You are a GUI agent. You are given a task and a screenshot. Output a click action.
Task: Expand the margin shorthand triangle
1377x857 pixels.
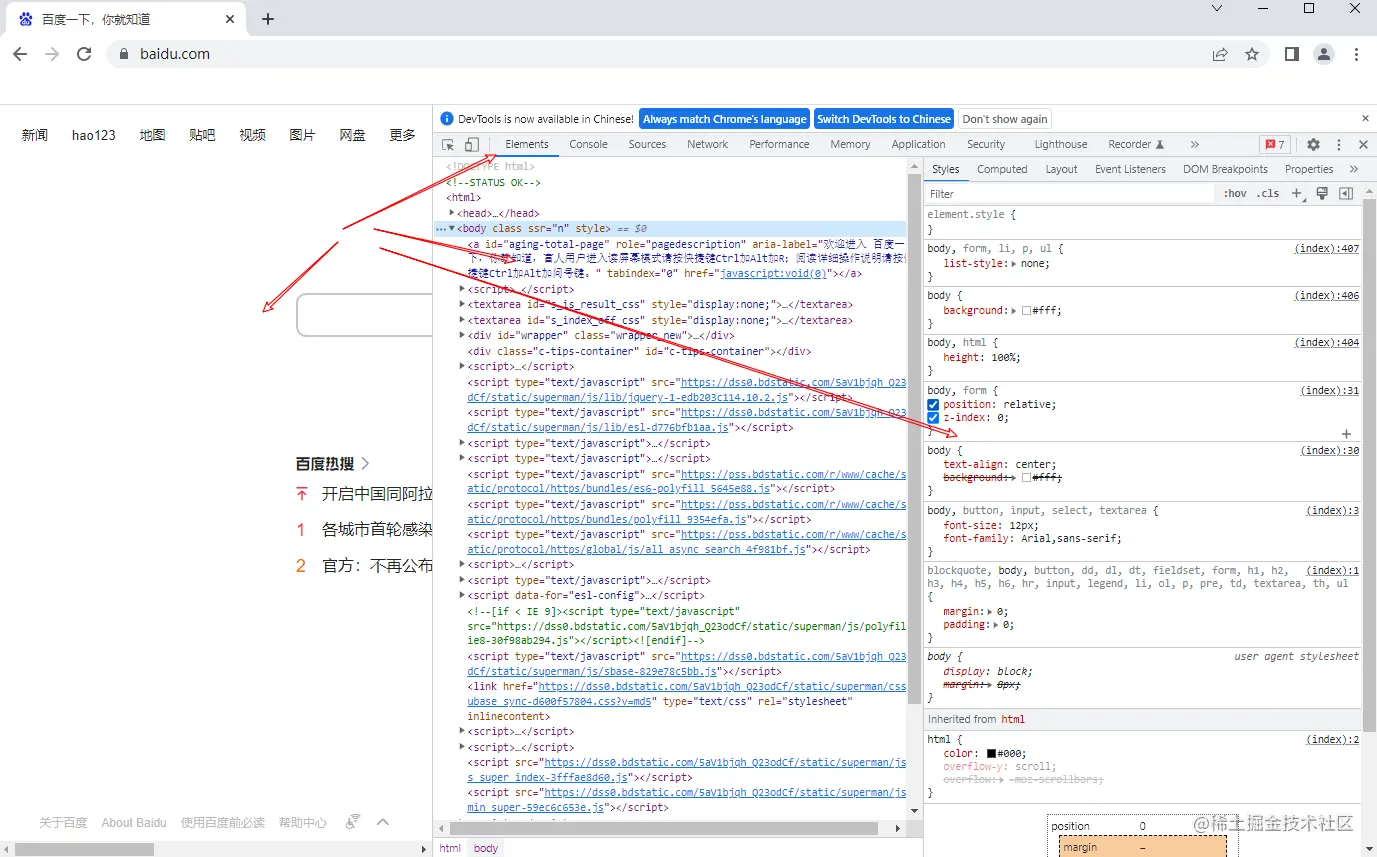(990, 611)
